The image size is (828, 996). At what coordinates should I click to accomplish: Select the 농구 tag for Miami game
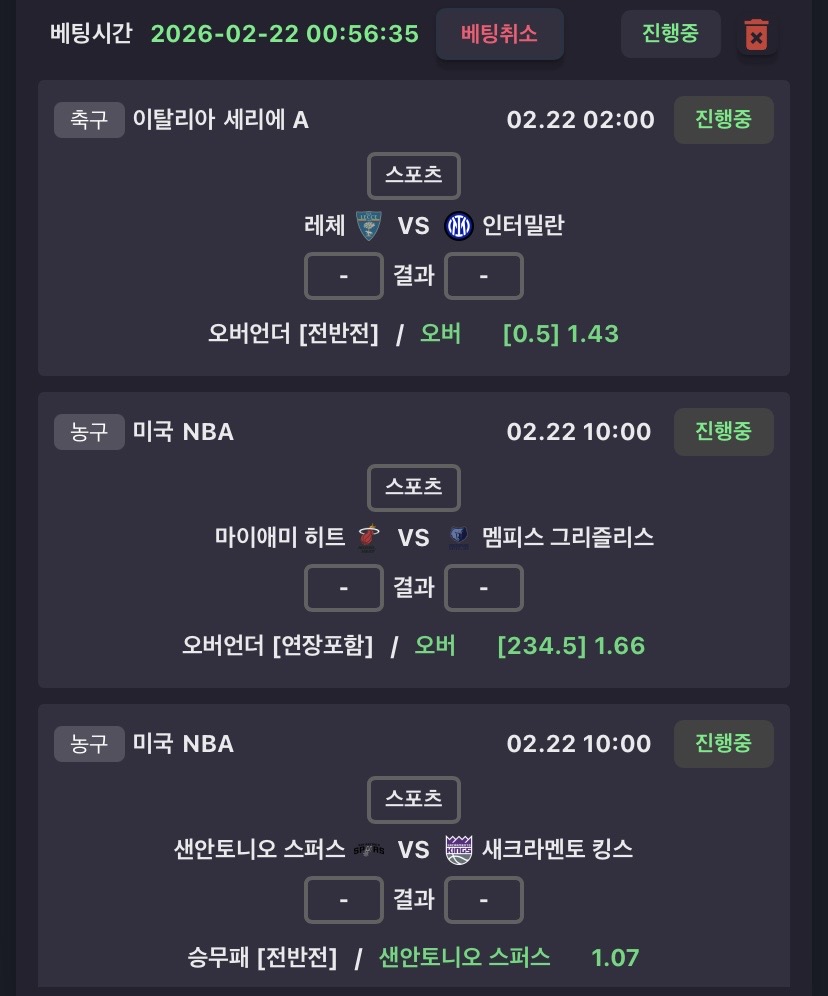pyautogui.click(x=89, y=432)
